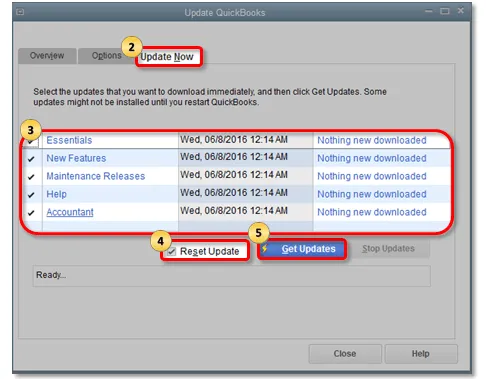Open the Options tab
487x379 pixels.
pyautogui.click(x=107, y=56)
